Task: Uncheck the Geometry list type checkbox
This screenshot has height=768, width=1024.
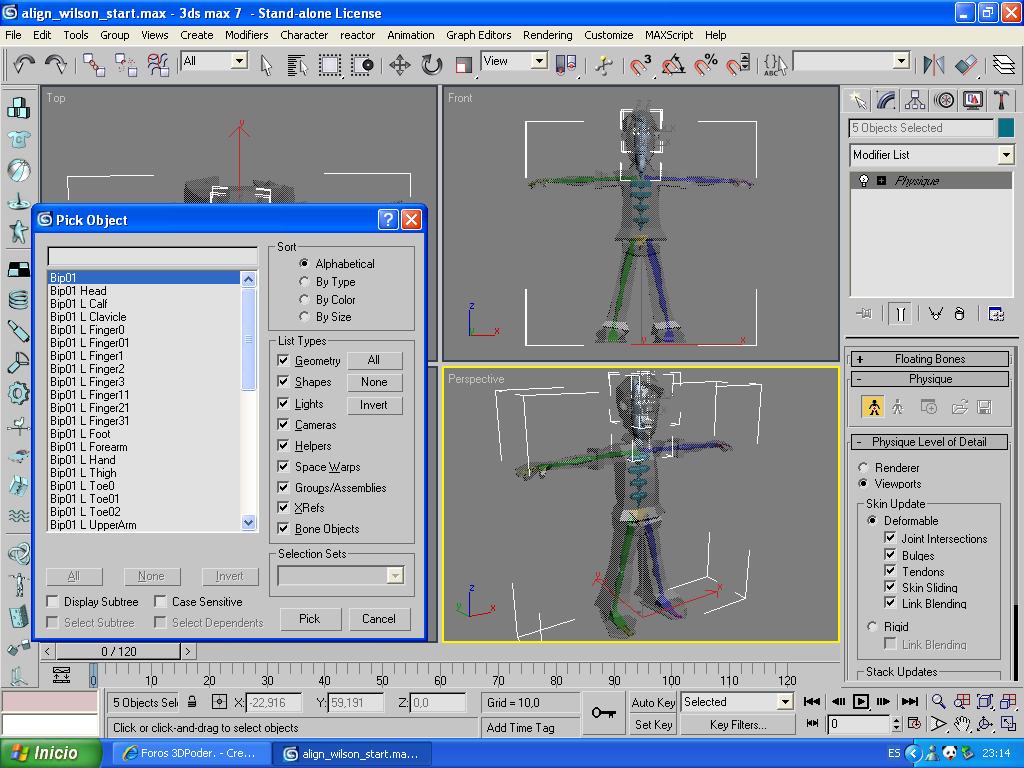Action: click(x=283, y=360)
